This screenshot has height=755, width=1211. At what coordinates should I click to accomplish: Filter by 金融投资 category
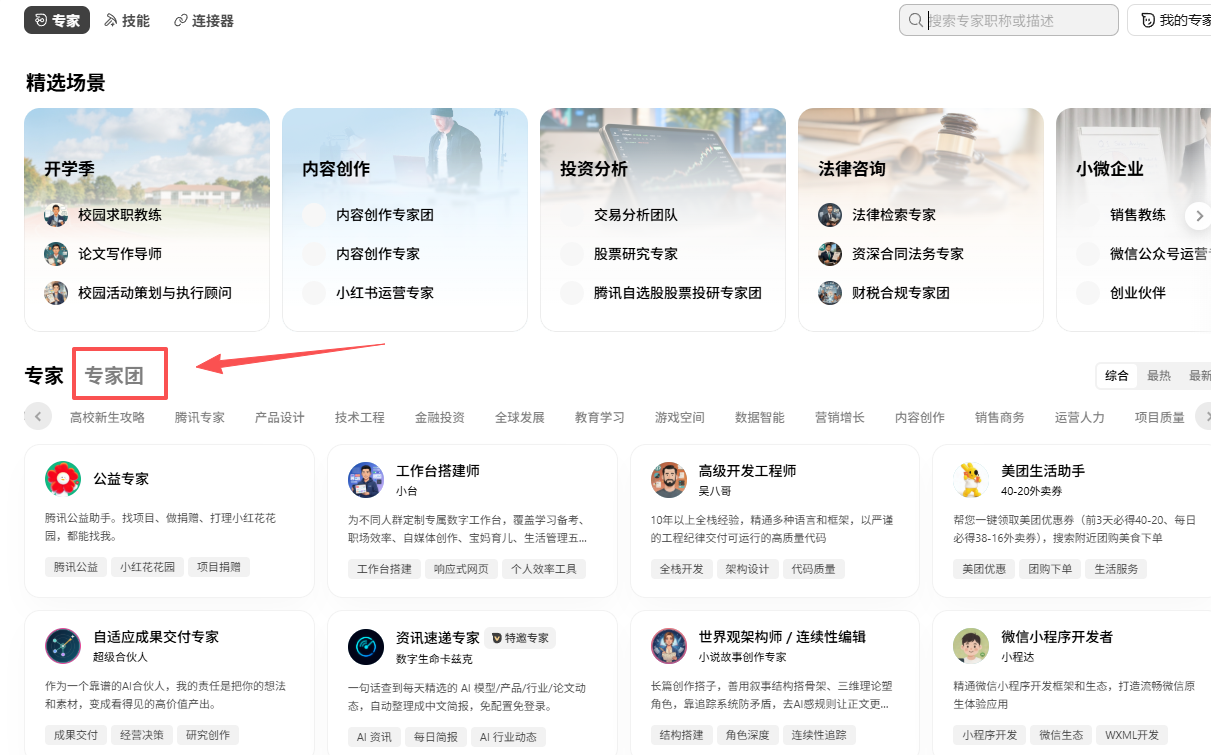(440, 417)
